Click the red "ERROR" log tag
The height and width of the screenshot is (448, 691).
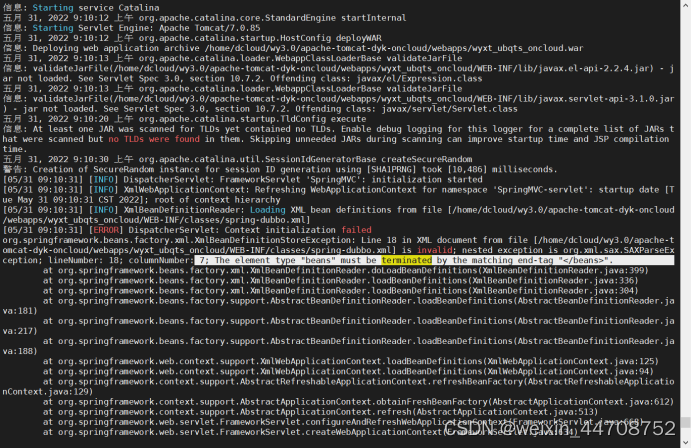click(x=106, y=230)
